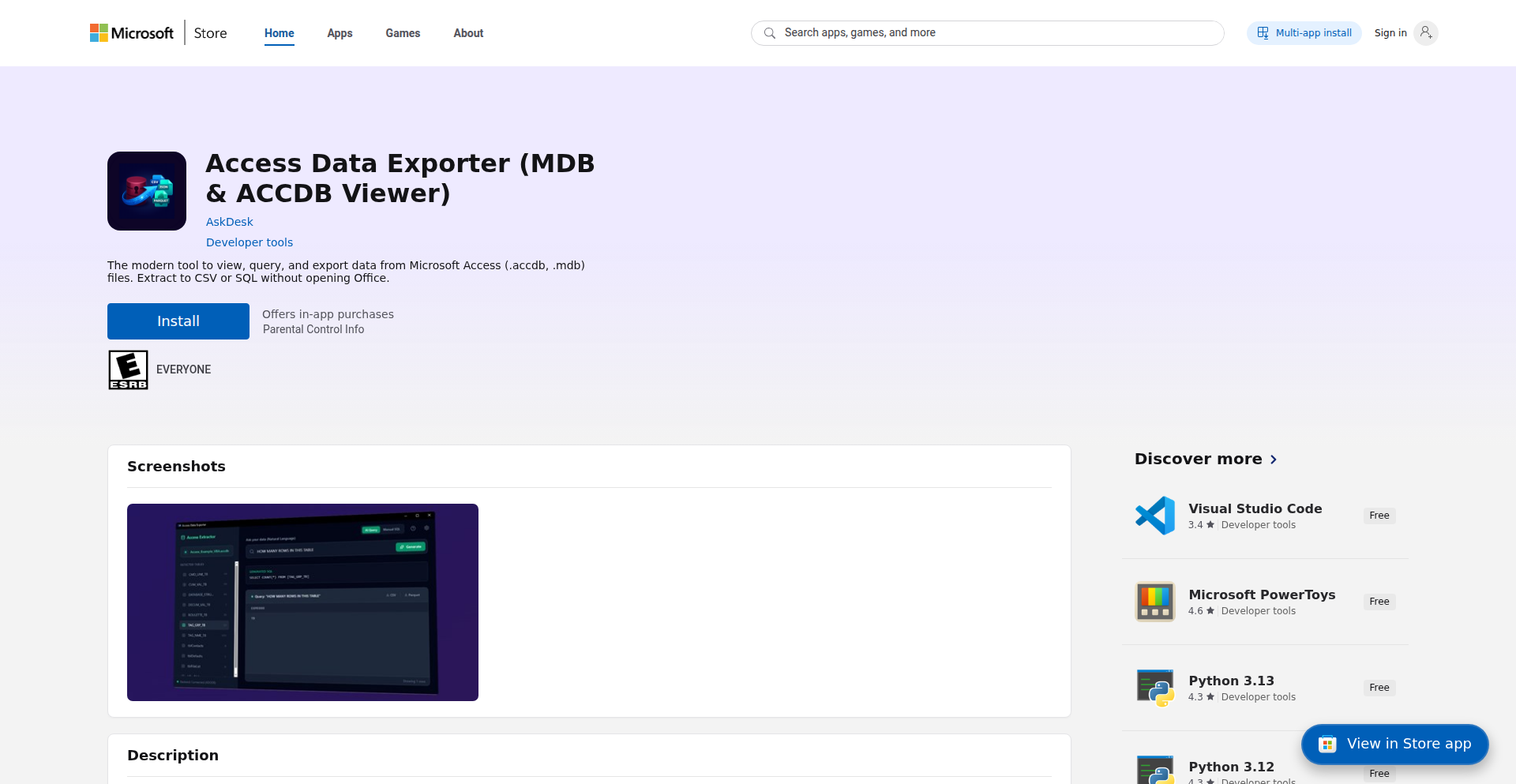Select the About tab

click(x=468, y=33)
